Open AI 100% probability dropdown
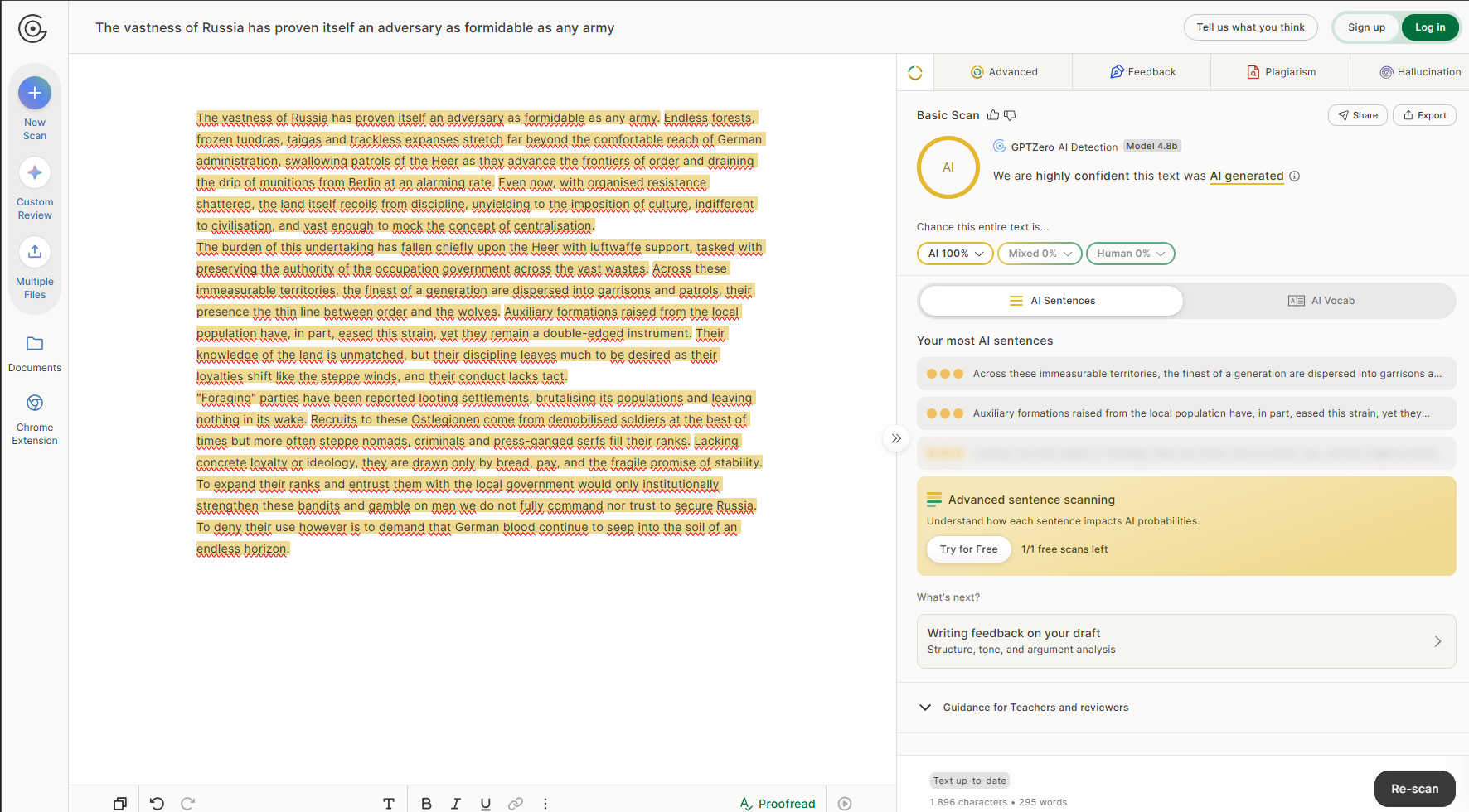Image resolution: width=1469 pixels, height=812 pixels. click(x=955, y=254)
